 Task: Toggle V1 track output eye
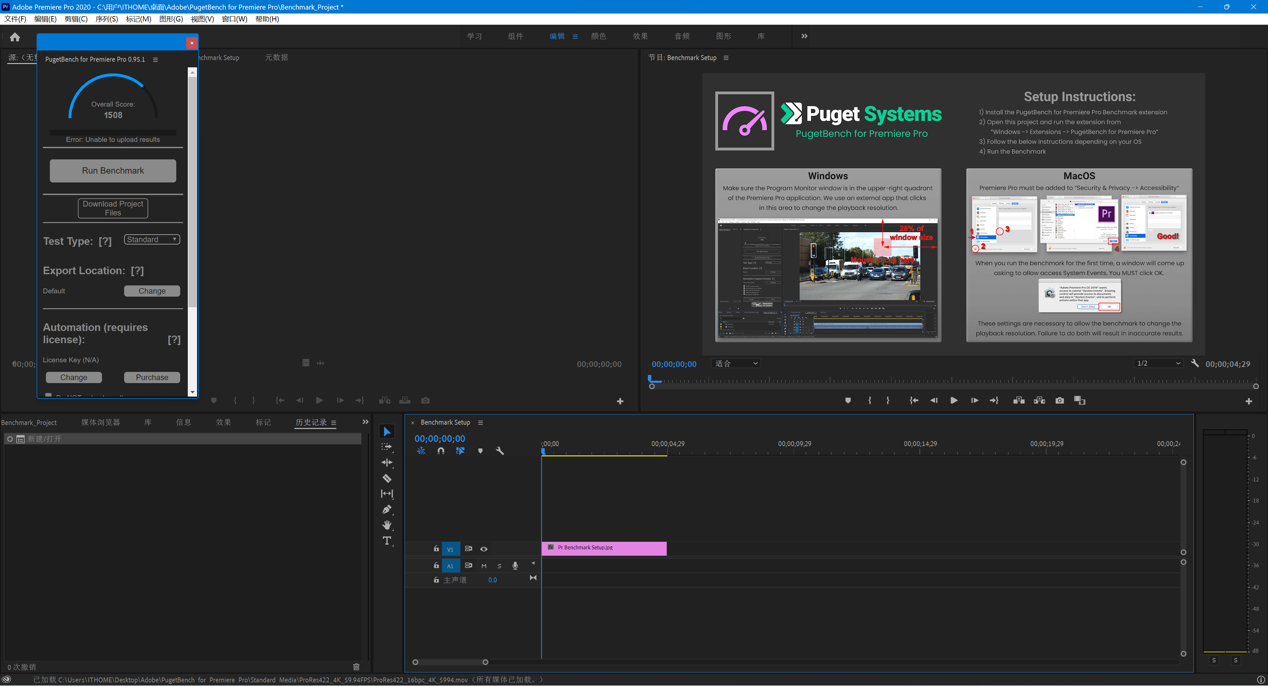tap(484, 549)
